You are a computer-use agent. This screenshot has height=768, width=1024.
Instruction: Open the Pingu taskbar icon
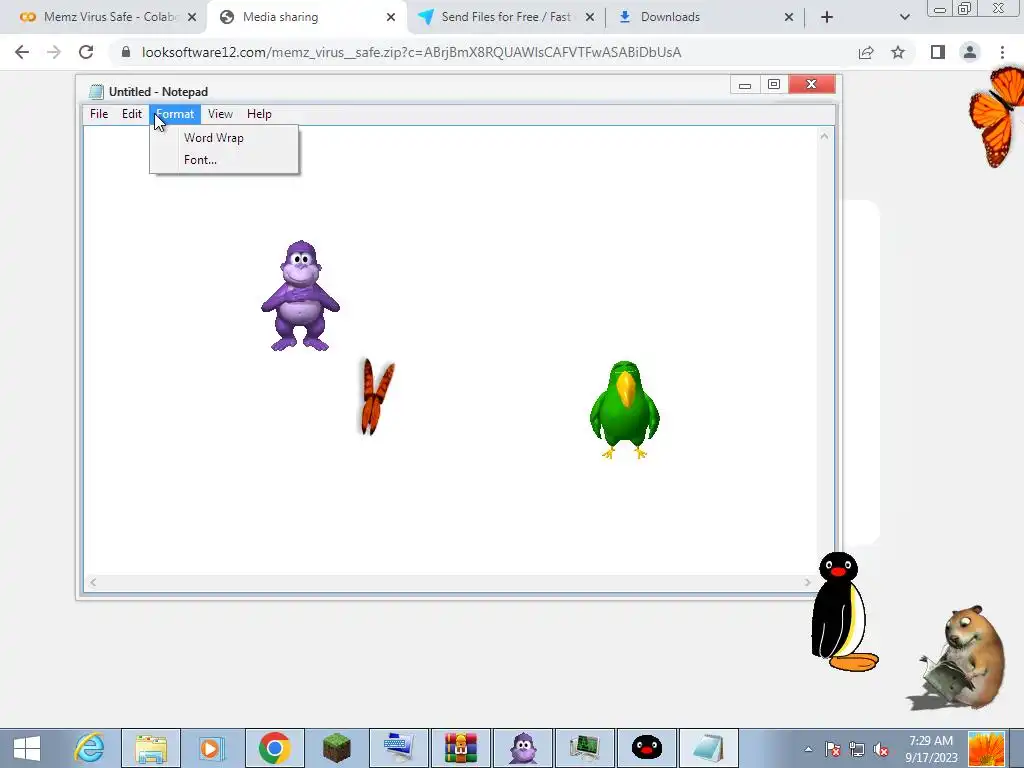(x=647, y=748)
